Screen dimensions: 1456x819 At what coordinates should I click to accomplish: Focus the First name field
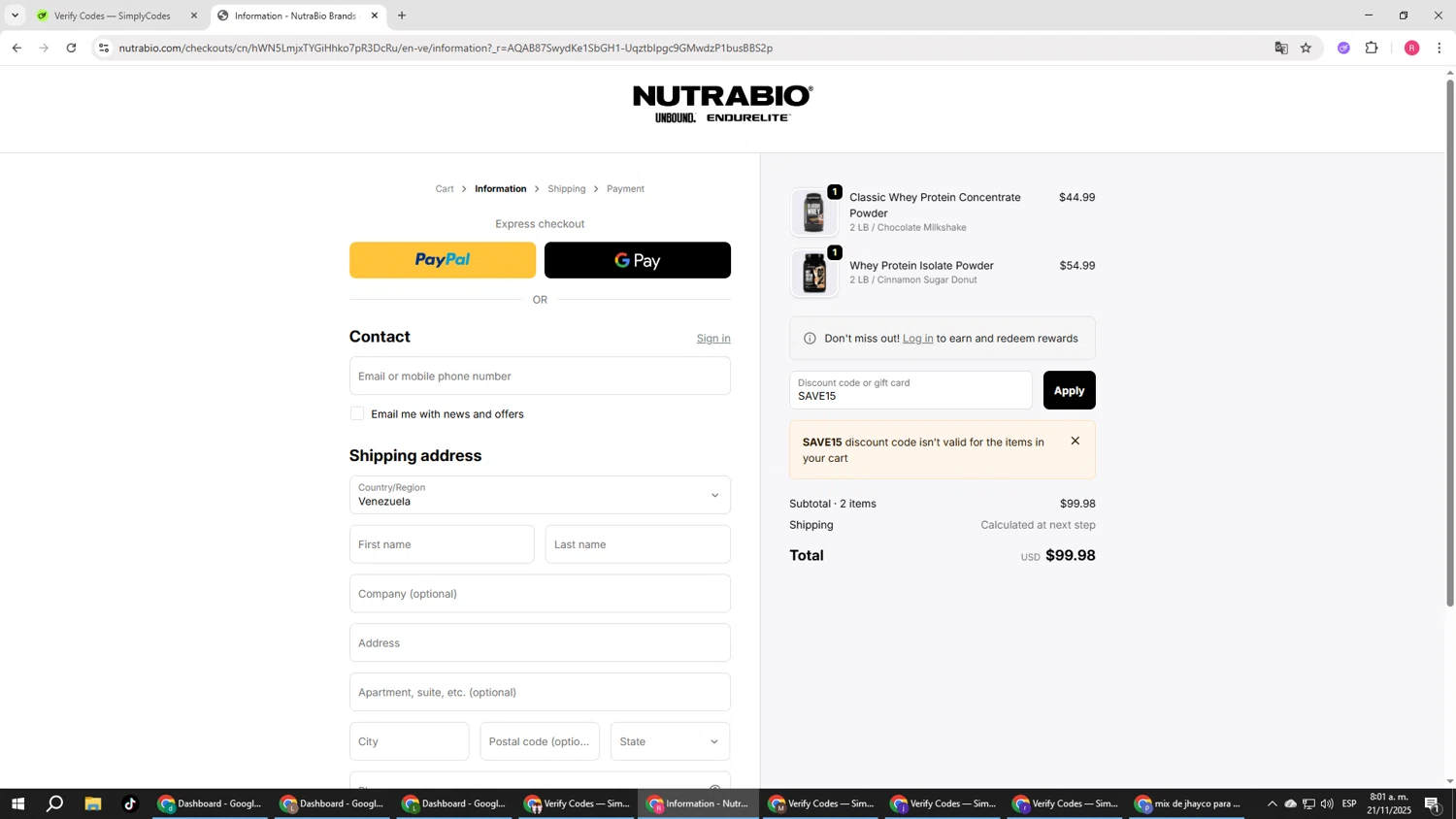[442, 544]
